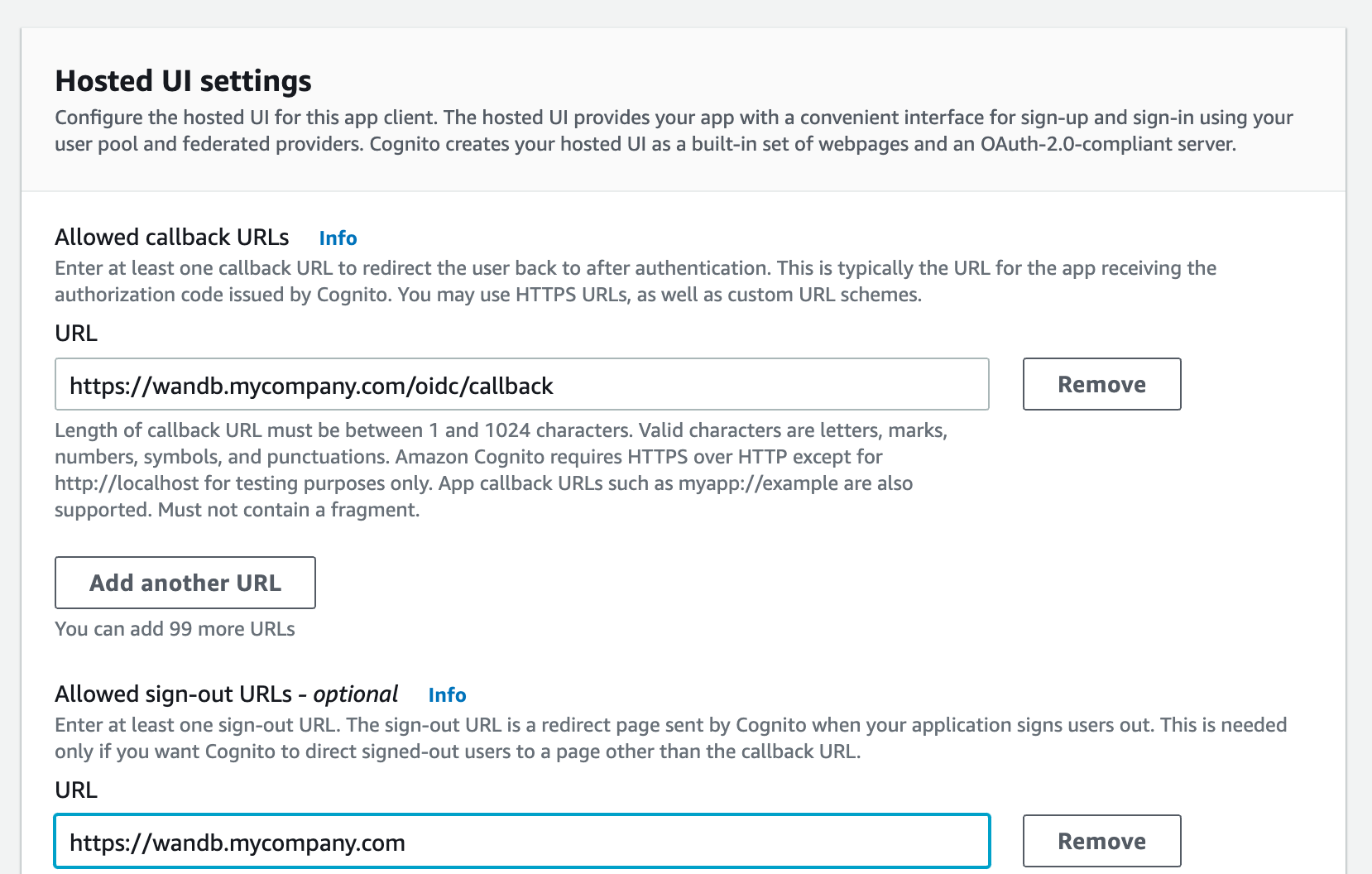The image size is (1372, 874).
Task: Remove the callback URL https://wandb.mycompany.com/oidc/callback
Action: tap(1101, 384)
